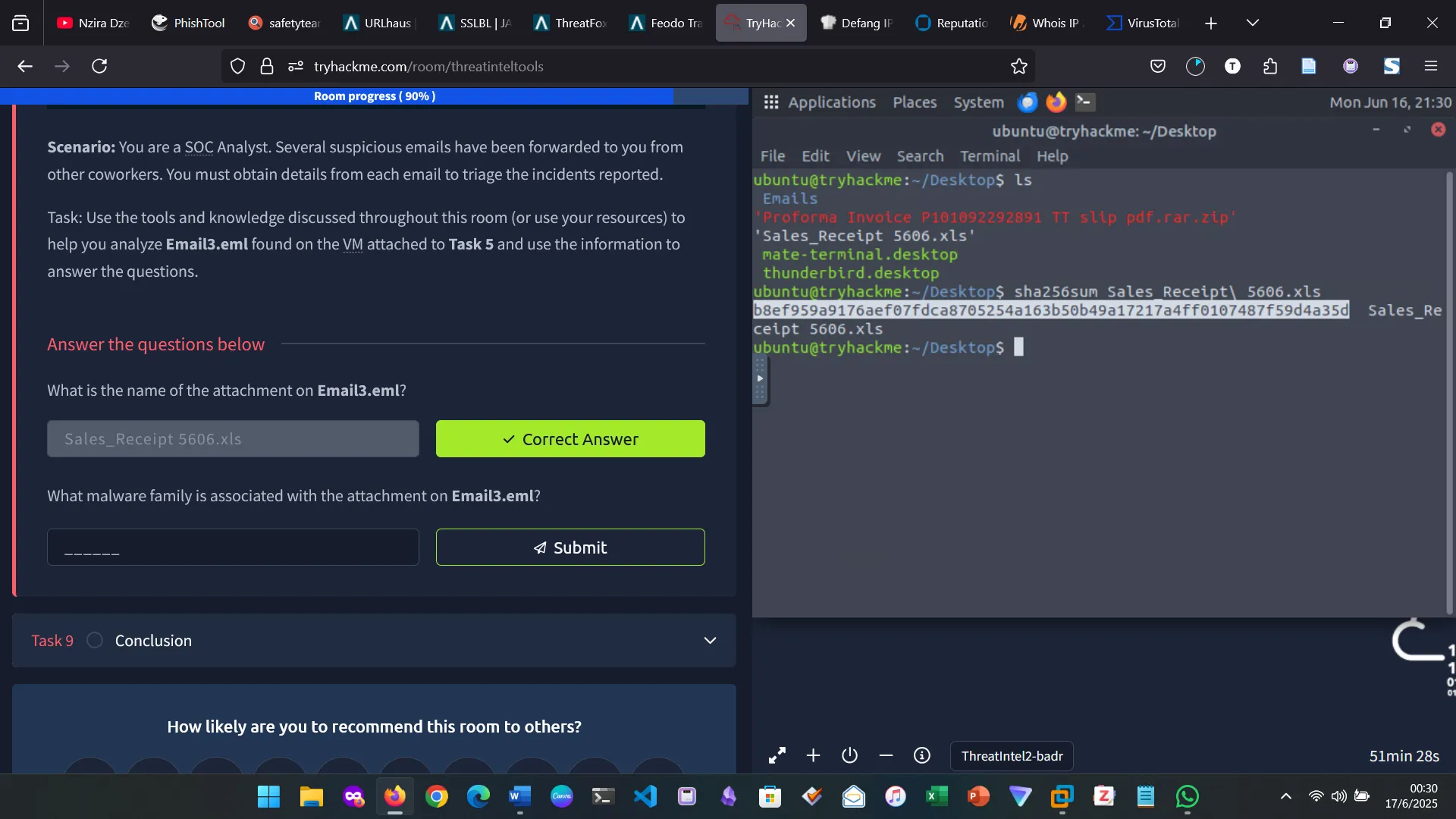The height and width of the screenshot is (819, 1456).
Task: Click the VM fullscreen expand icon
Action: coord(777,756)
